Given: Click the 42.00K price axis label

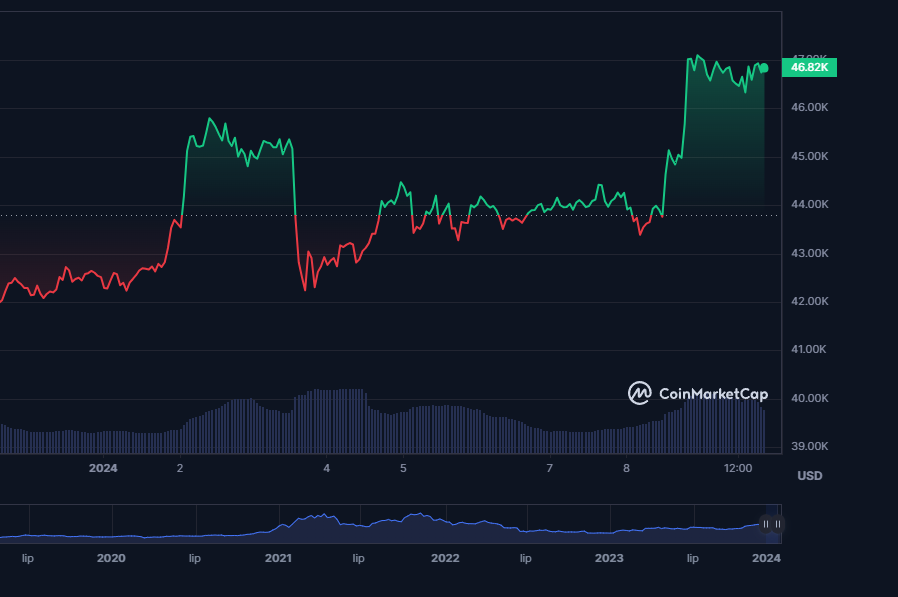Looking at the screenshot, I should tap(810, 301).
